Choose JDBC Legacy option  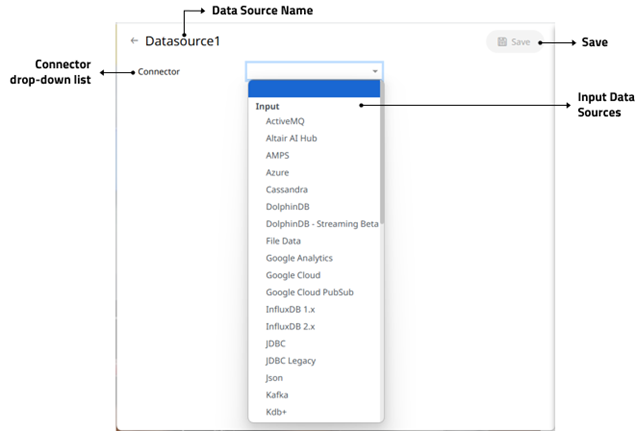(290, 361)
